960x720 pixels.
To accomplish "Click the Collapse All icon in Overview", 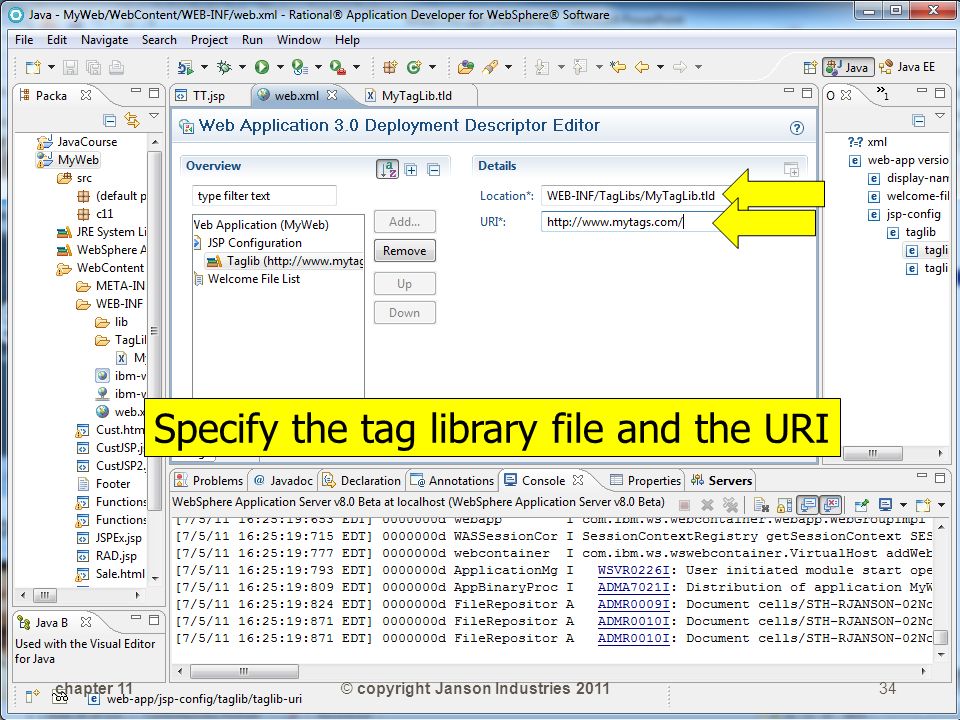I will tap(433, 170).
